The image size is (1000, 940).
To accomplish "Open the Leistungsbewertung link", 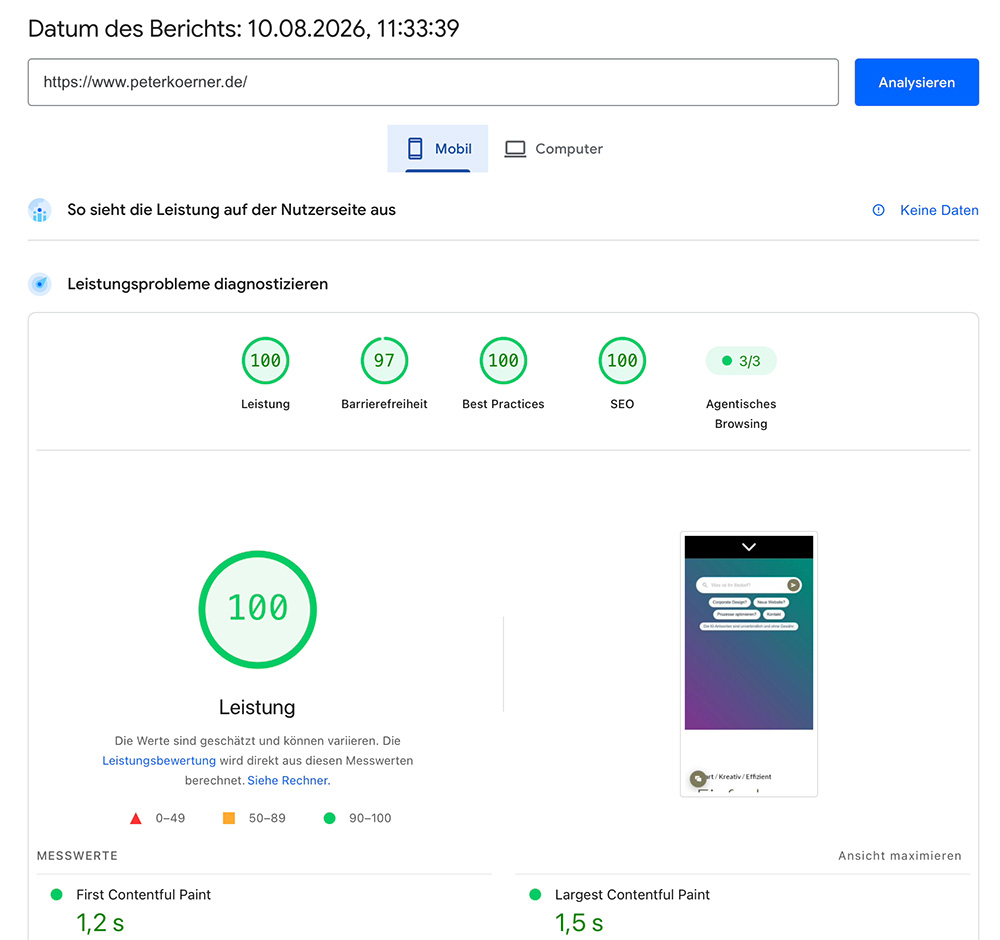I will pos(159,760).
